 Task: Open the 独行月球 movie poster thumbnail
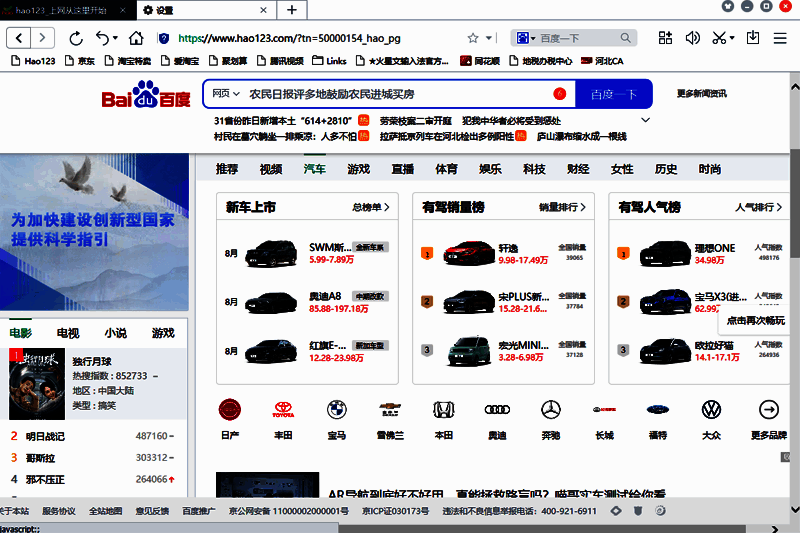(x=37, y=384)
